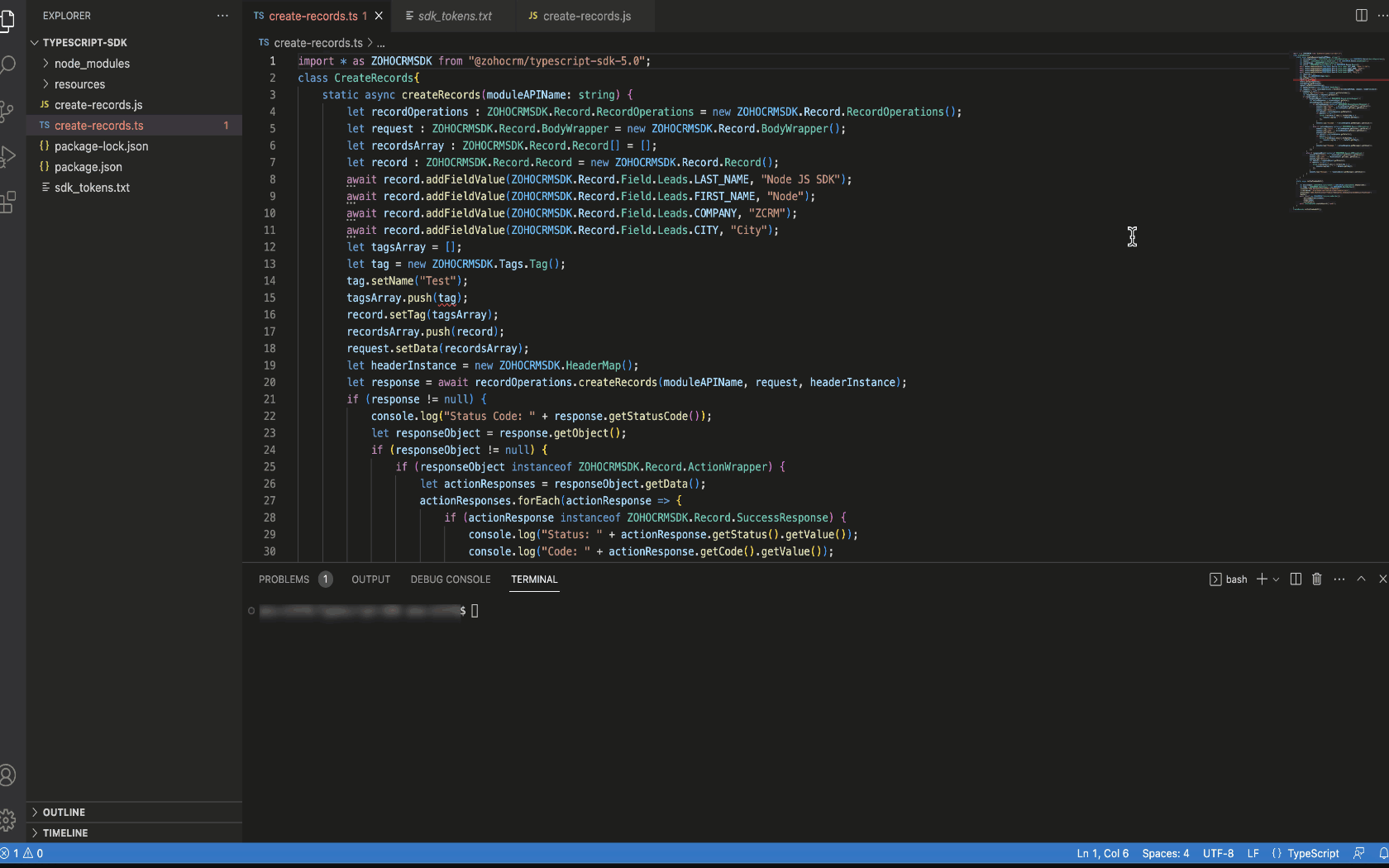The width and height of the screenshot is (1389, 868).
Task: Open terminal panel more actions ellipsis
Action: point(1339,579)
